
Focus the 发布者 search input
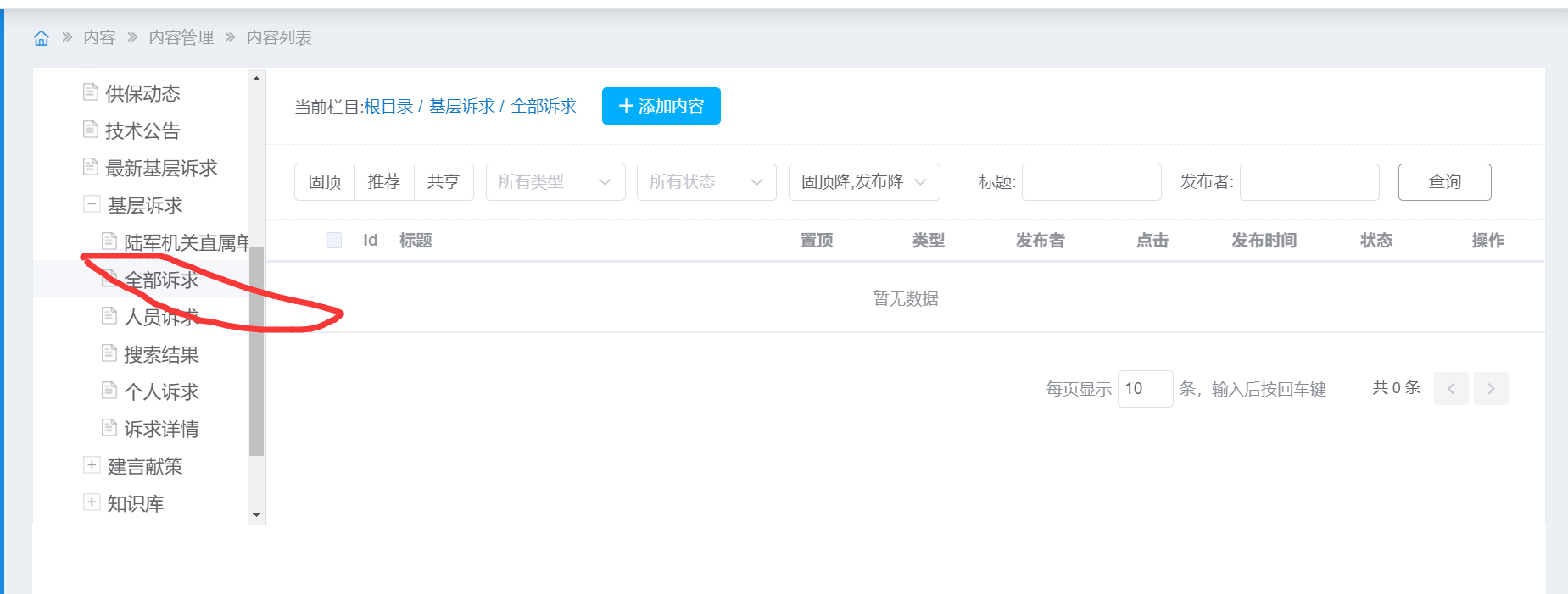click(1309, 182)
